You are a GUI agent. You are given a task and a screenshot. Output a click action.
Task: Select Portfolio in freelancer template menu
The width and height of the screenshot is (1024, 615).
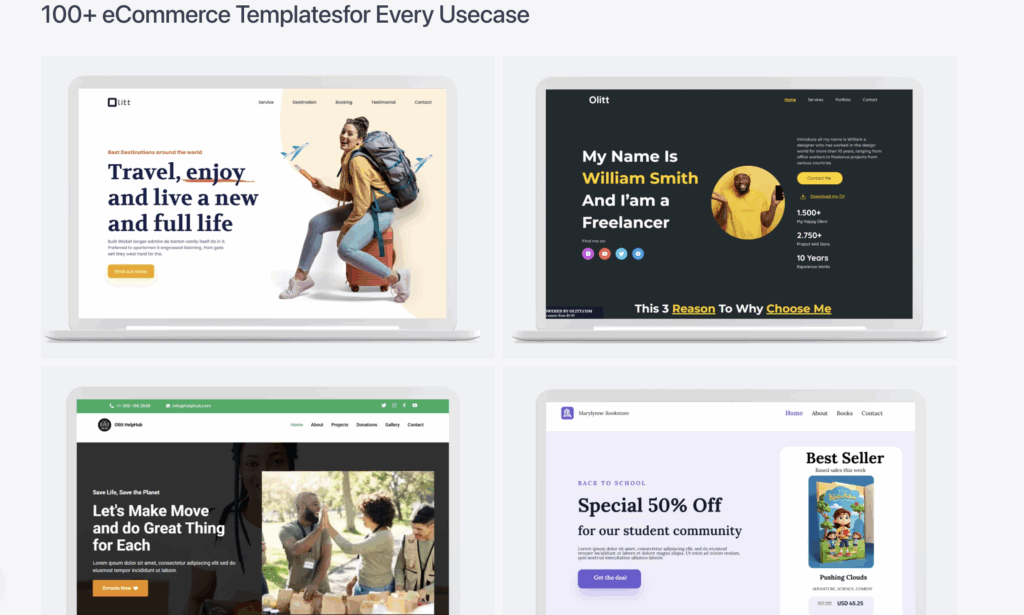click(843, 100)
